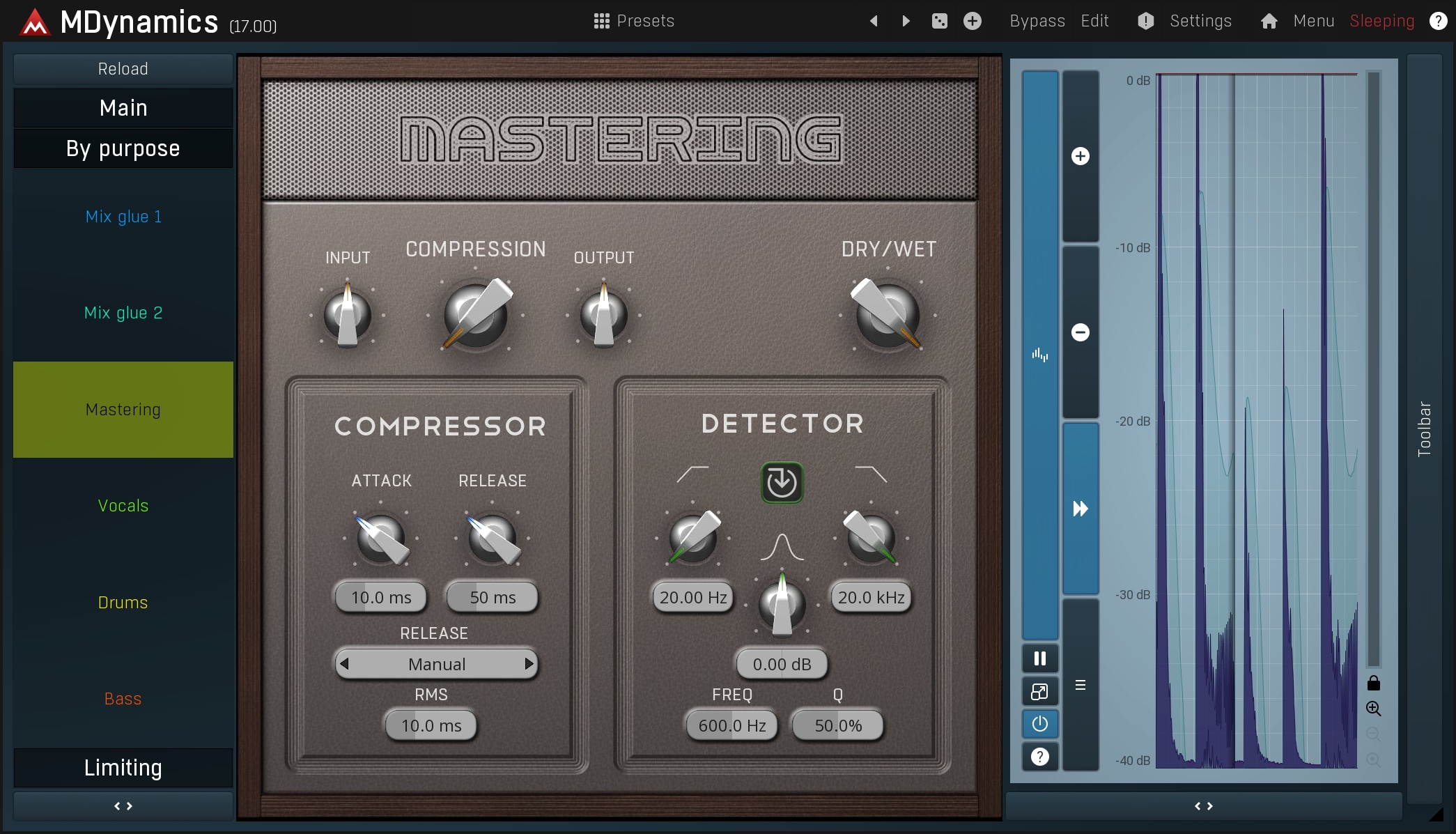Screen dimensions: 1456x834
Task: Select the Vocals preset
Action: (x=123, y=506)
